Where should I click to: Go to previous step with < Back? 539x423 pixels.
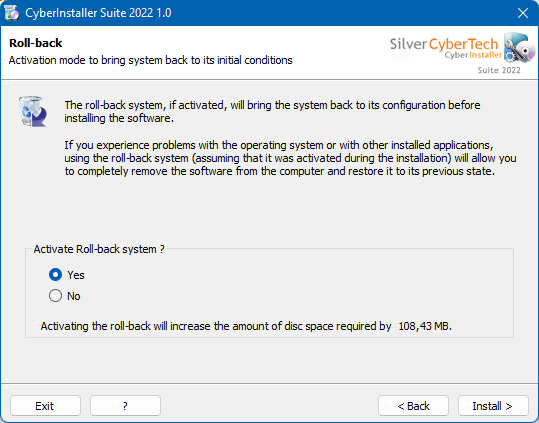coord(414,406)
